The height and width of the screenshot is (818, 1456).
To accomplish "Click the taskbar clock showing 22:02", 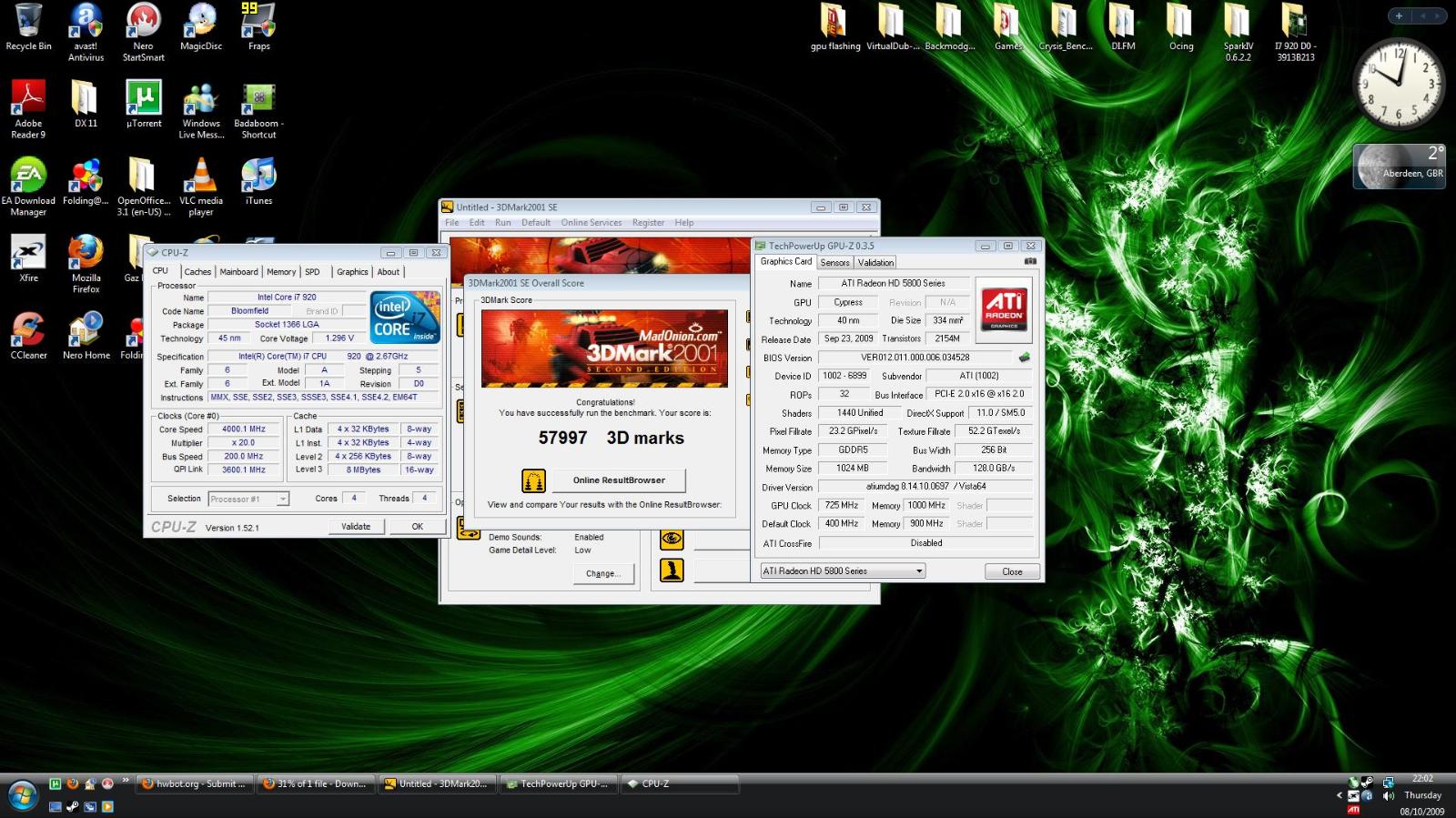I will 1422,778.
